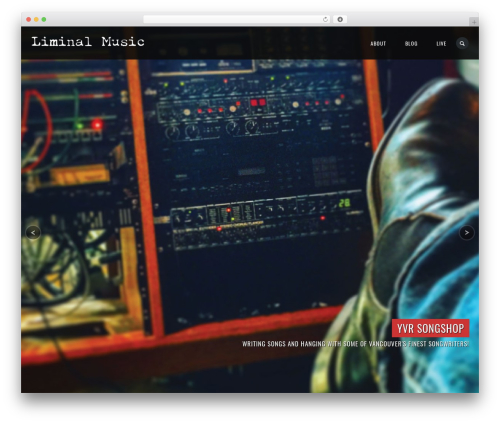Minimize window with yellow traffic light

click(x=36, y=20)
